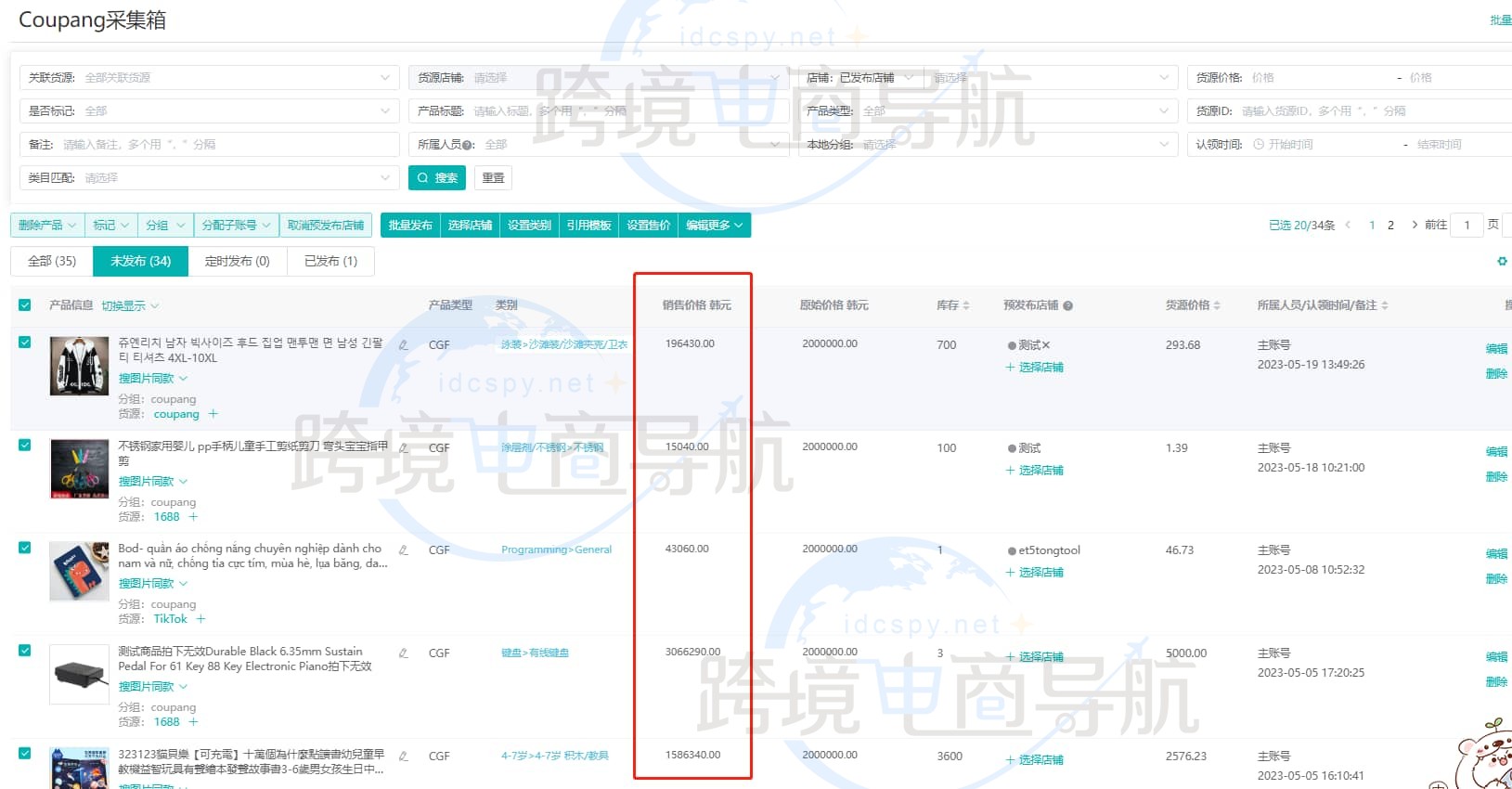Uncheck the Bod- quần áo row checkbox

click(25, 548)
